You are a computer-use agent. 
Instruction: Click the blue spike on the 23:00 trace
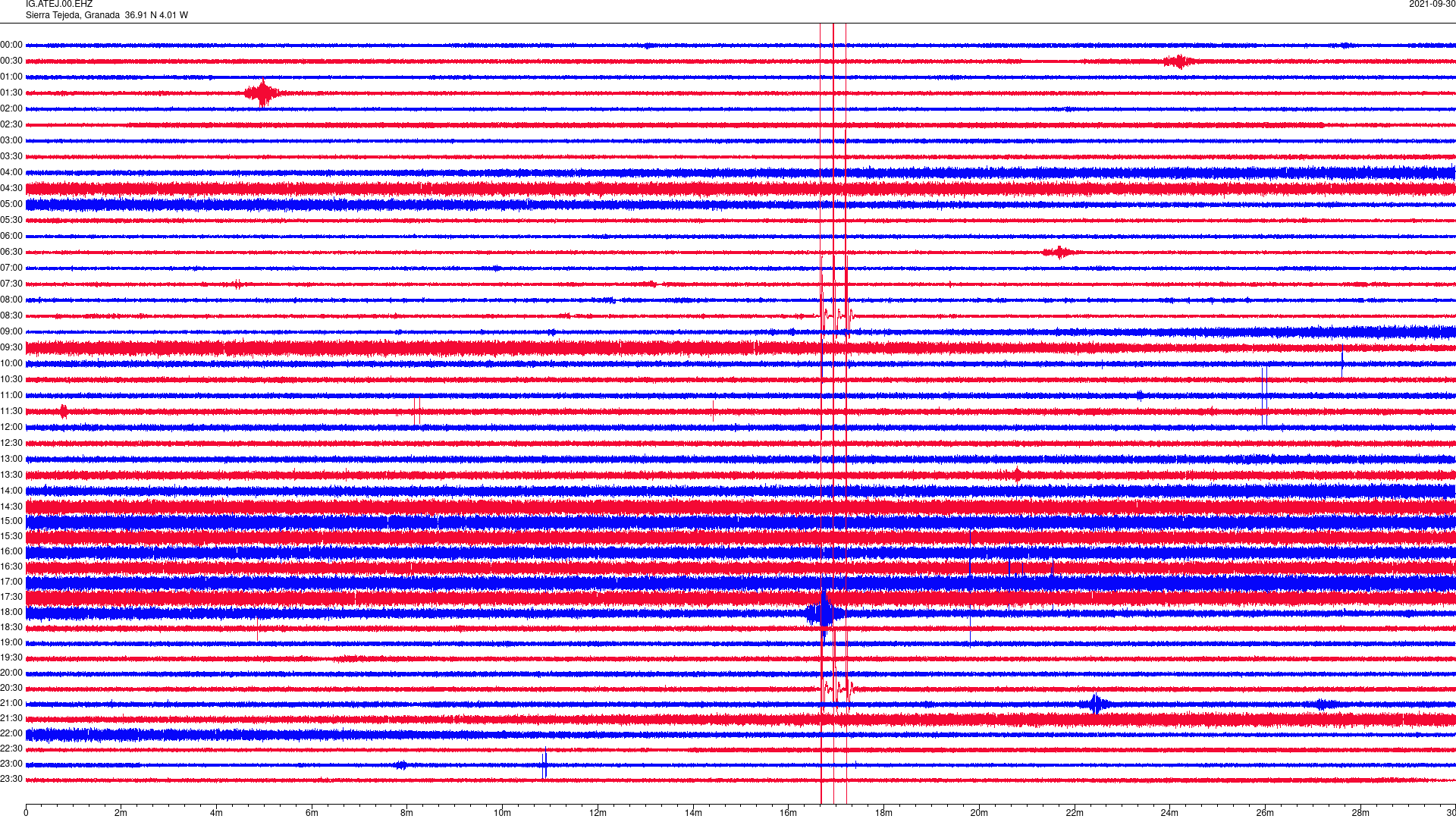point(544,764)
